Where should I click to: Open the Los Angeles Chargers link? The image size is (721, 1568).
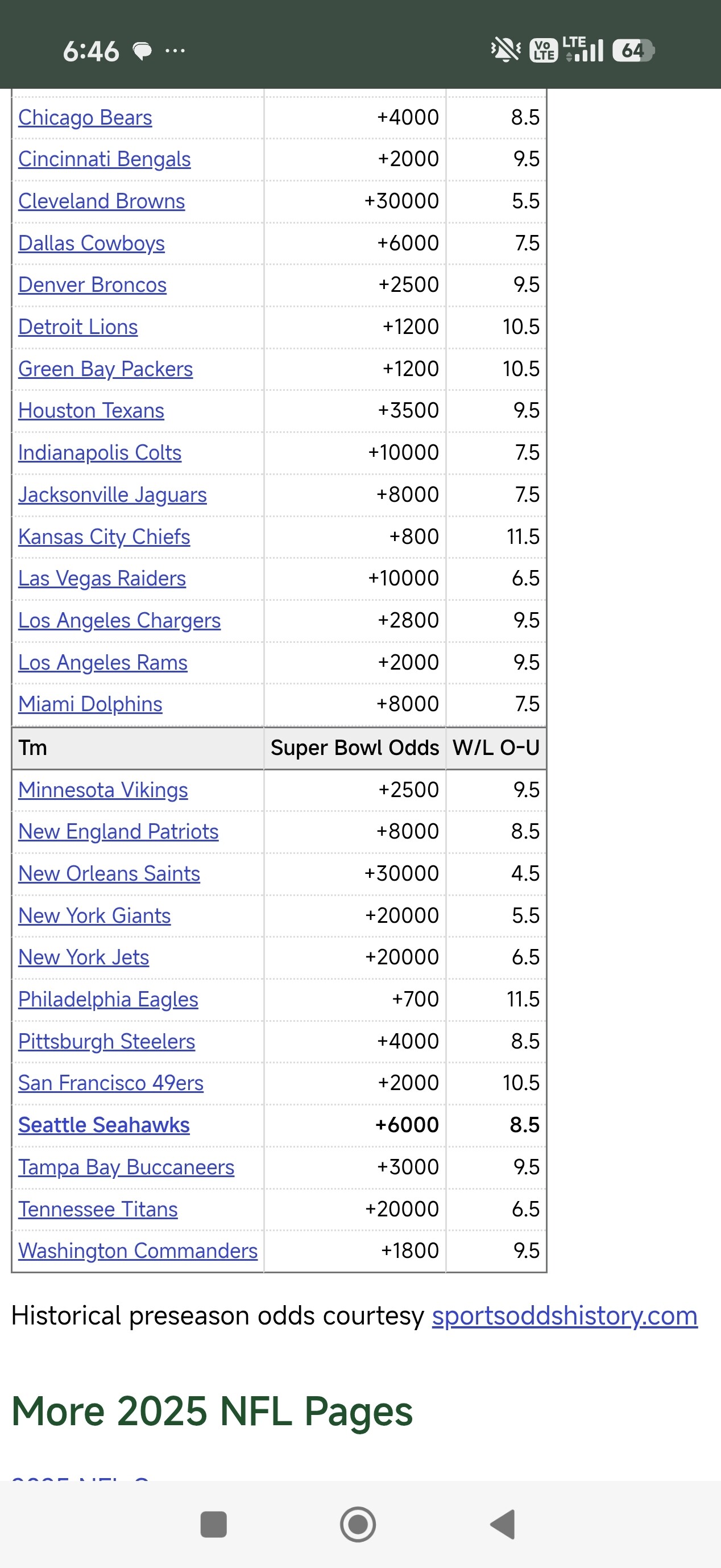tap(119, 621)
